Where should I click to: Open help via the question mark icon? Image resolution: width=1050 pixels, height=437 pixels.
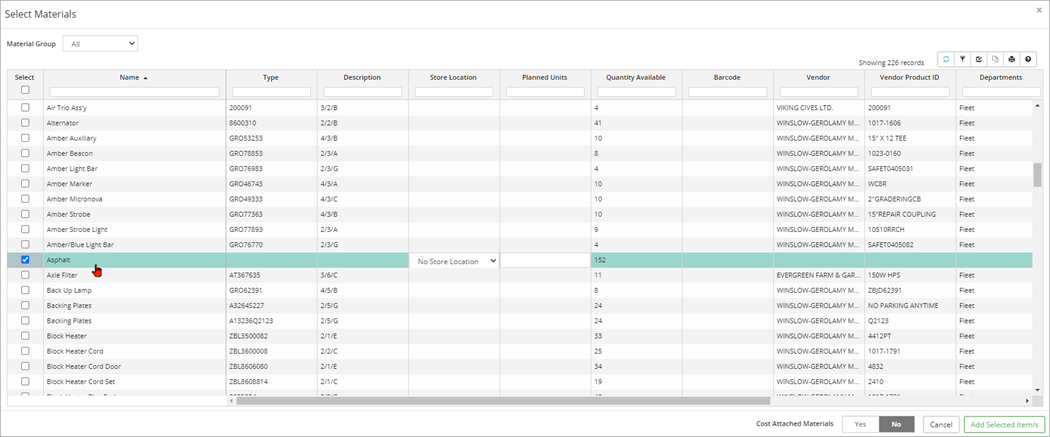tap(1028, 60)
